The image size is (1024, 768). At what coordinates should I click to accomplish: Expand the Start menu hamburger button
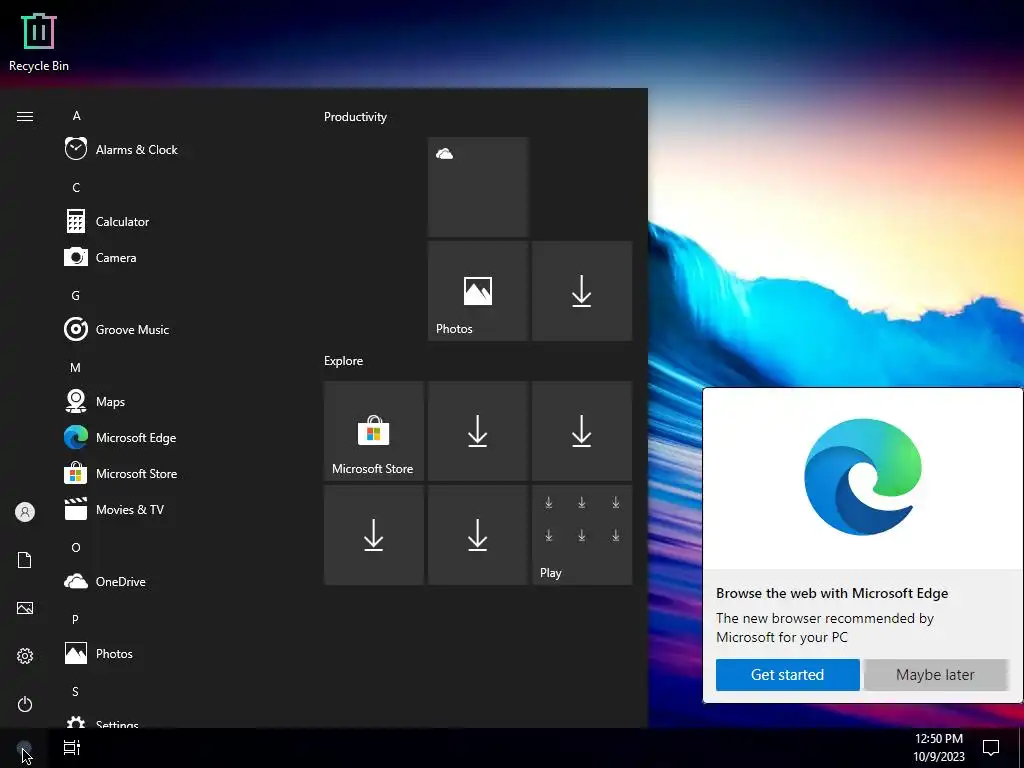pos(25,116)
